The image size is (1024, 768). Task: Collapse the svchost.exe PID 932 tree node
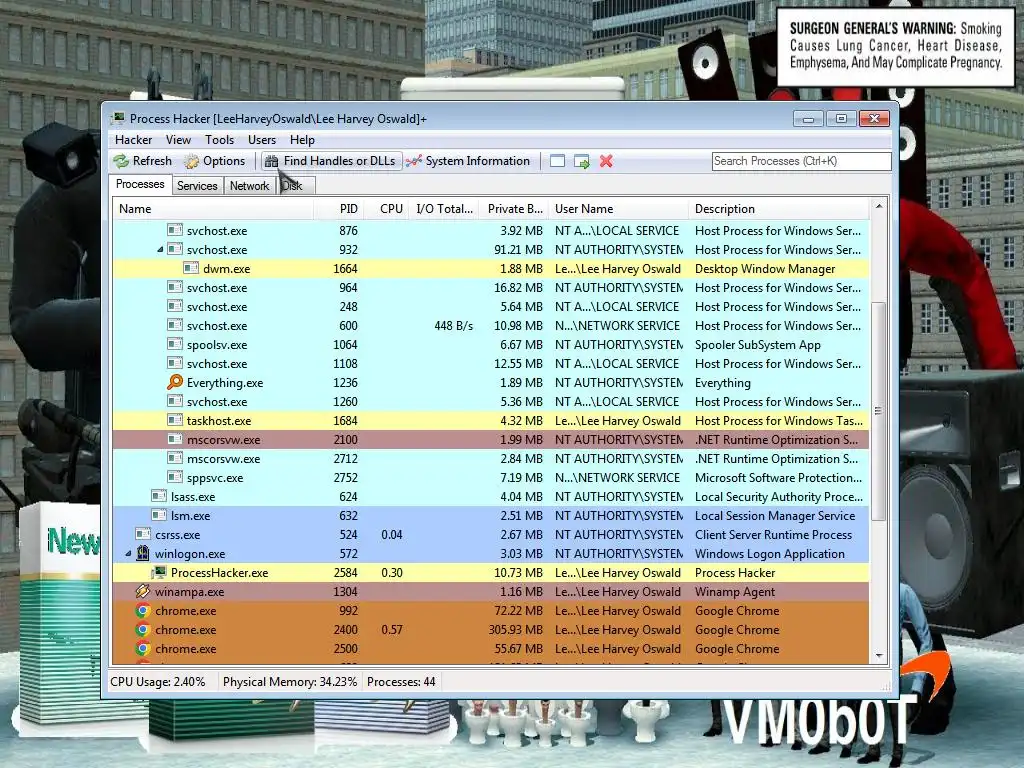[160, 249]
